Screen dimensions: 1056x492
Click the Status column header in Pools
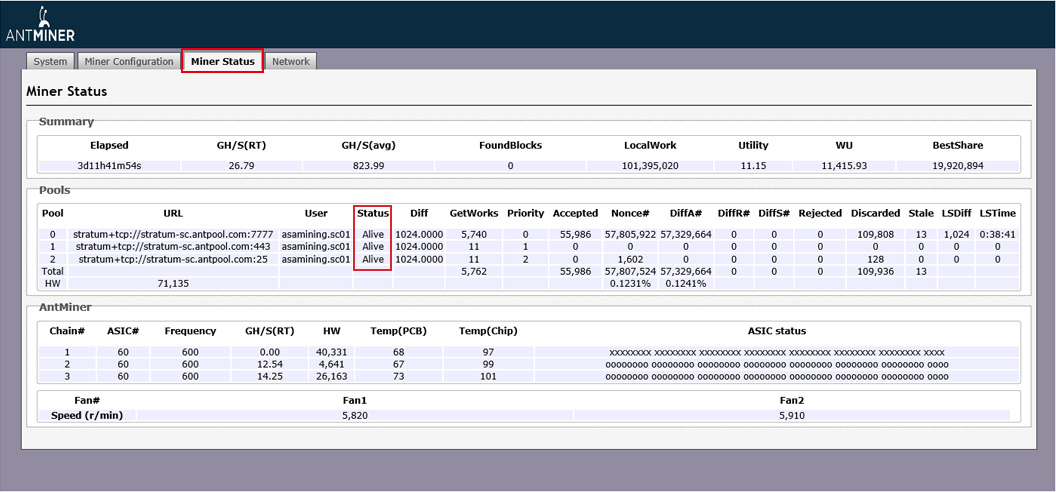click(372, 213)
